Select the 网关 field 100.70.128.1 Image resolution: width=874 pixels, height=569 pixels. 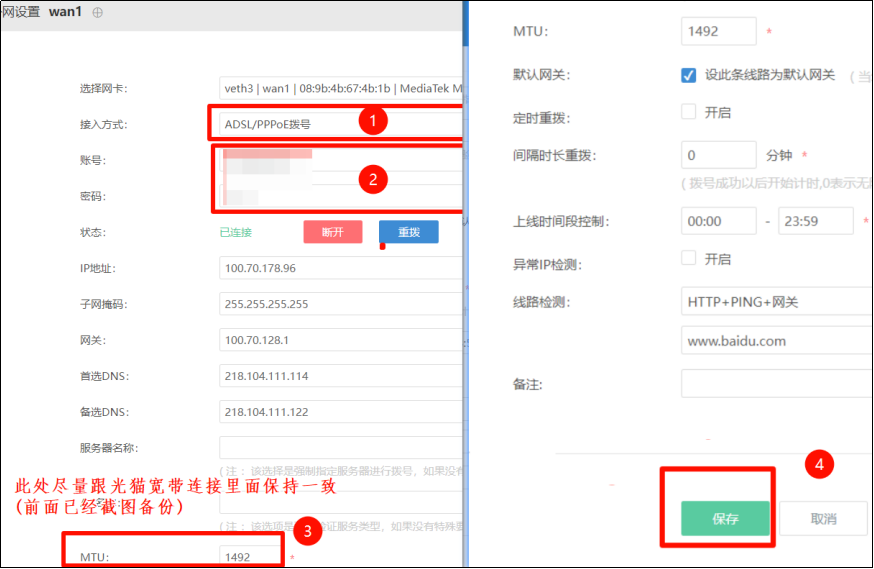pos(341,340)
